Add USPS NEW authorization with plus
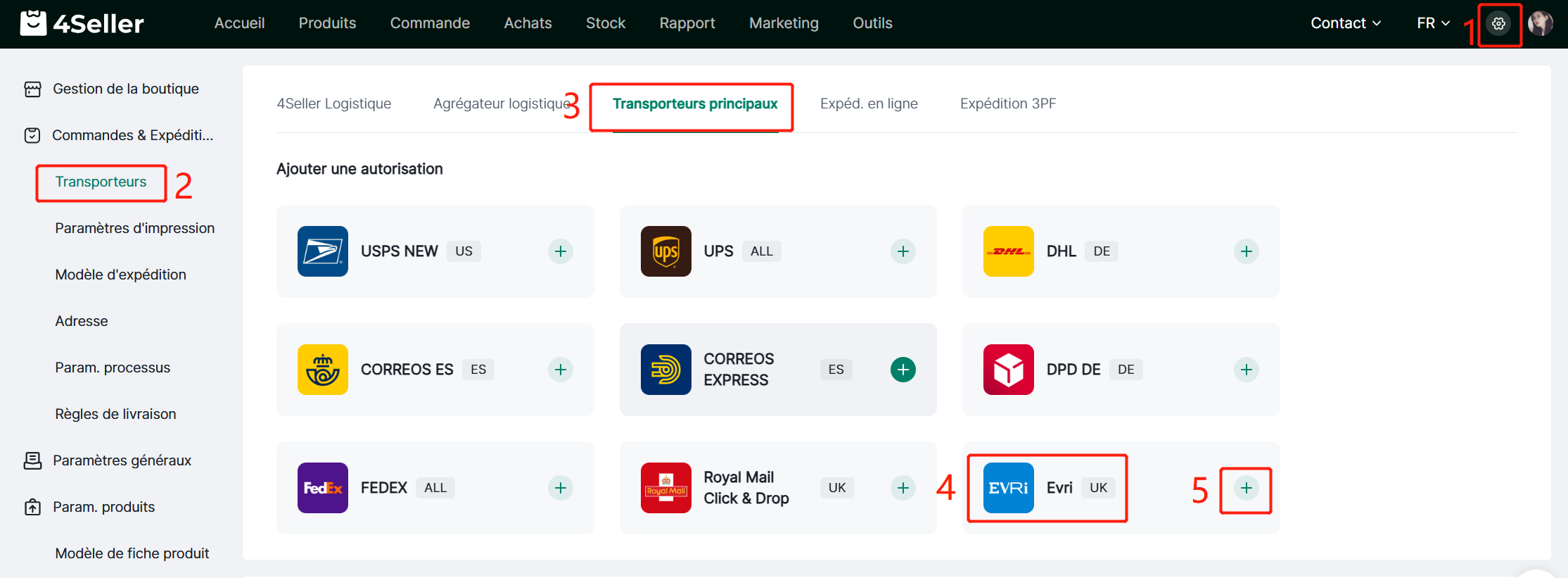The image size is (1568, 578). pyautogui.click(x=561, y=251)
